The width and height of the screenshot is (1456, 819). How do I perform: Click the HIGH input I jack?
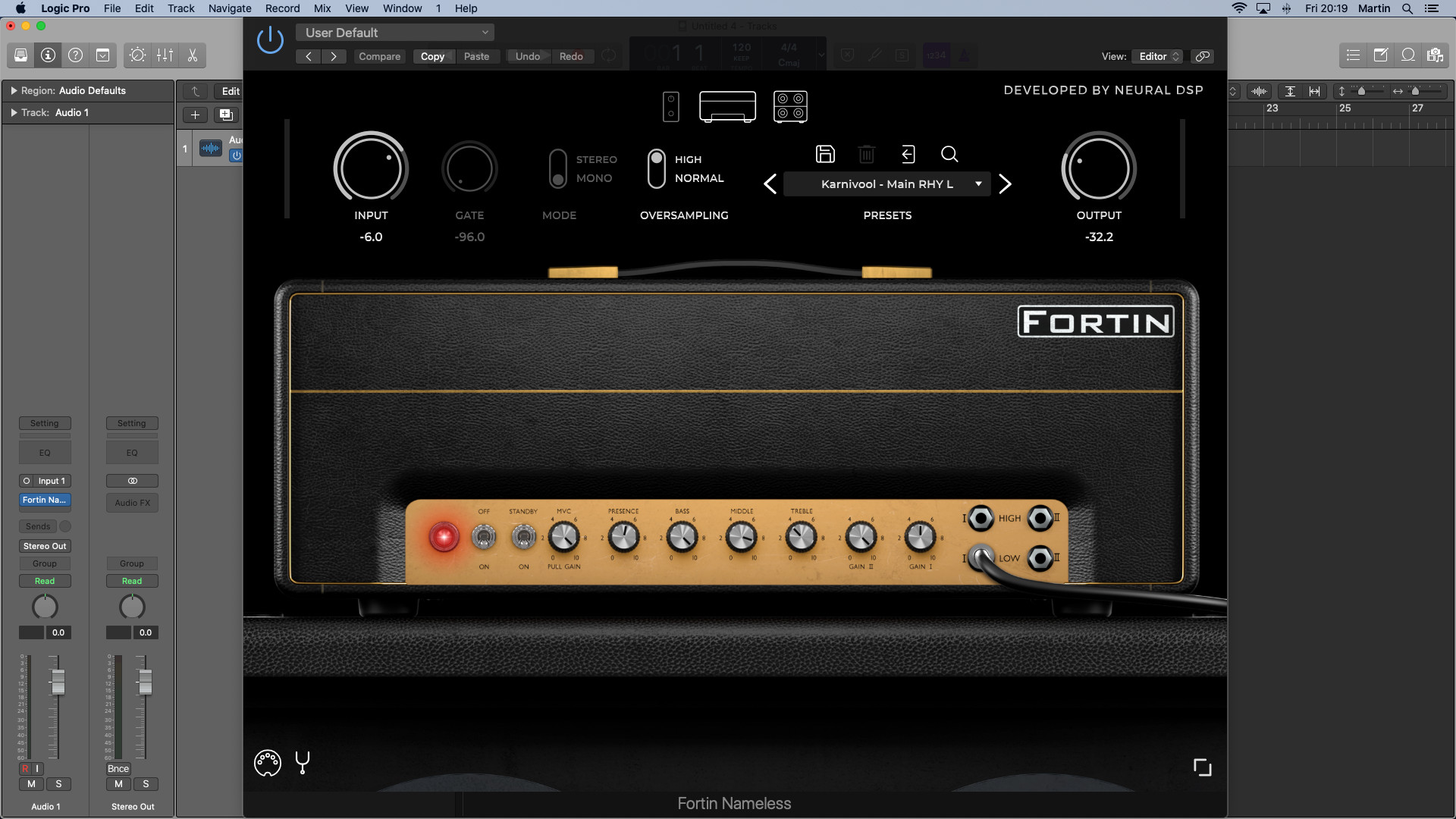coord(981,518)
